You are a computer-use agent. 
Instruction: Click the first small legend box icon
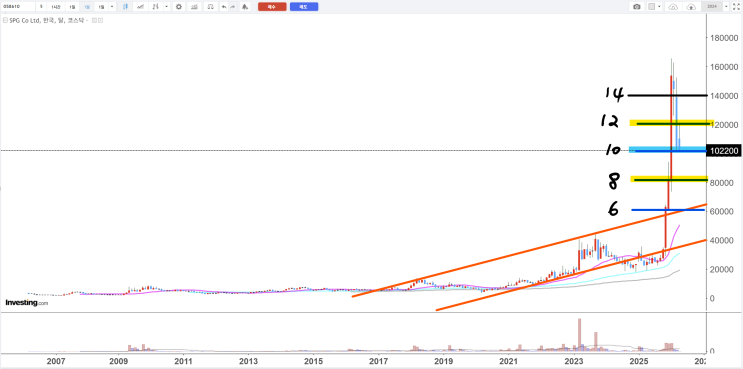pos(94,20)
